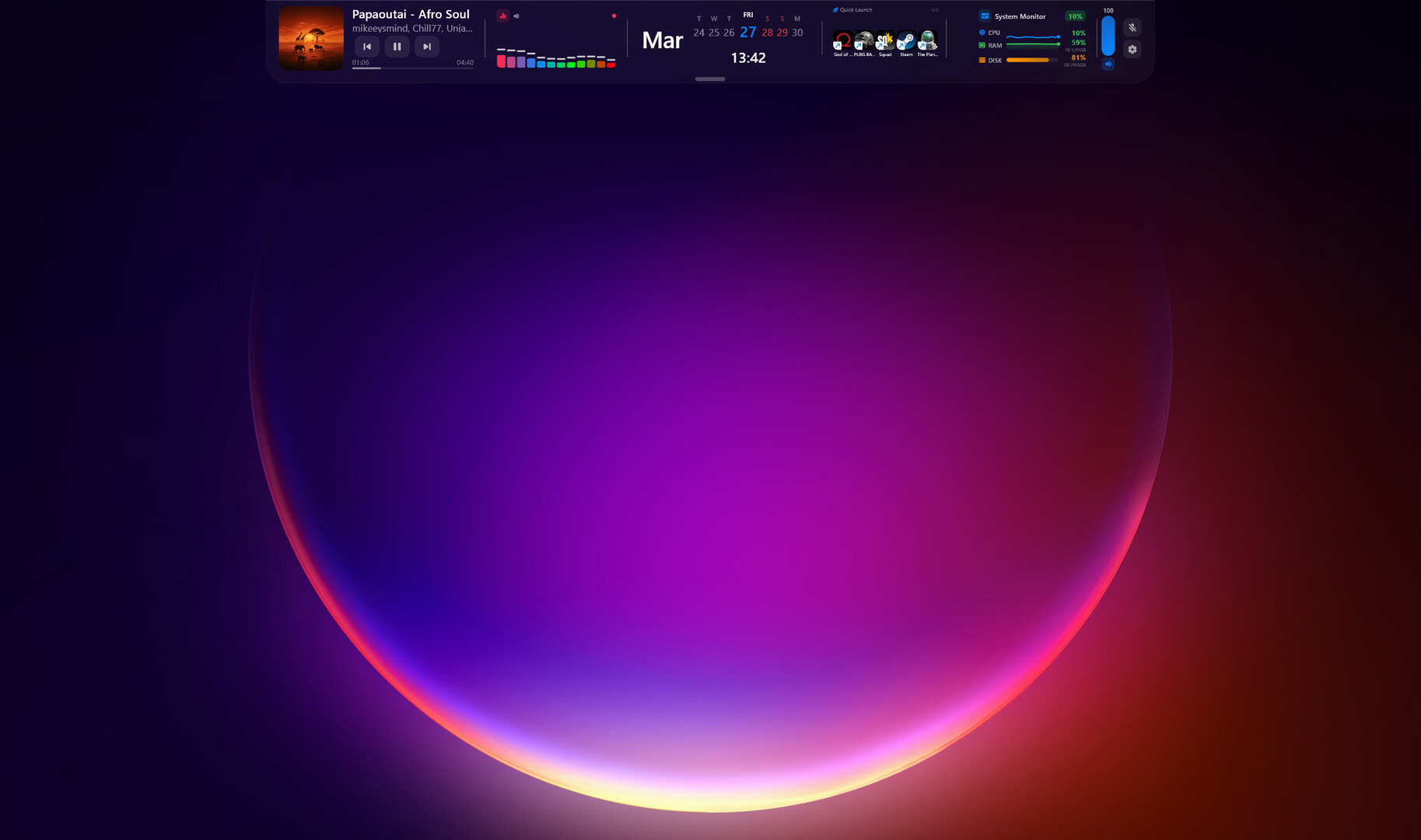Pause the currently playing song
1421x840 pixels.
[397, 47]
